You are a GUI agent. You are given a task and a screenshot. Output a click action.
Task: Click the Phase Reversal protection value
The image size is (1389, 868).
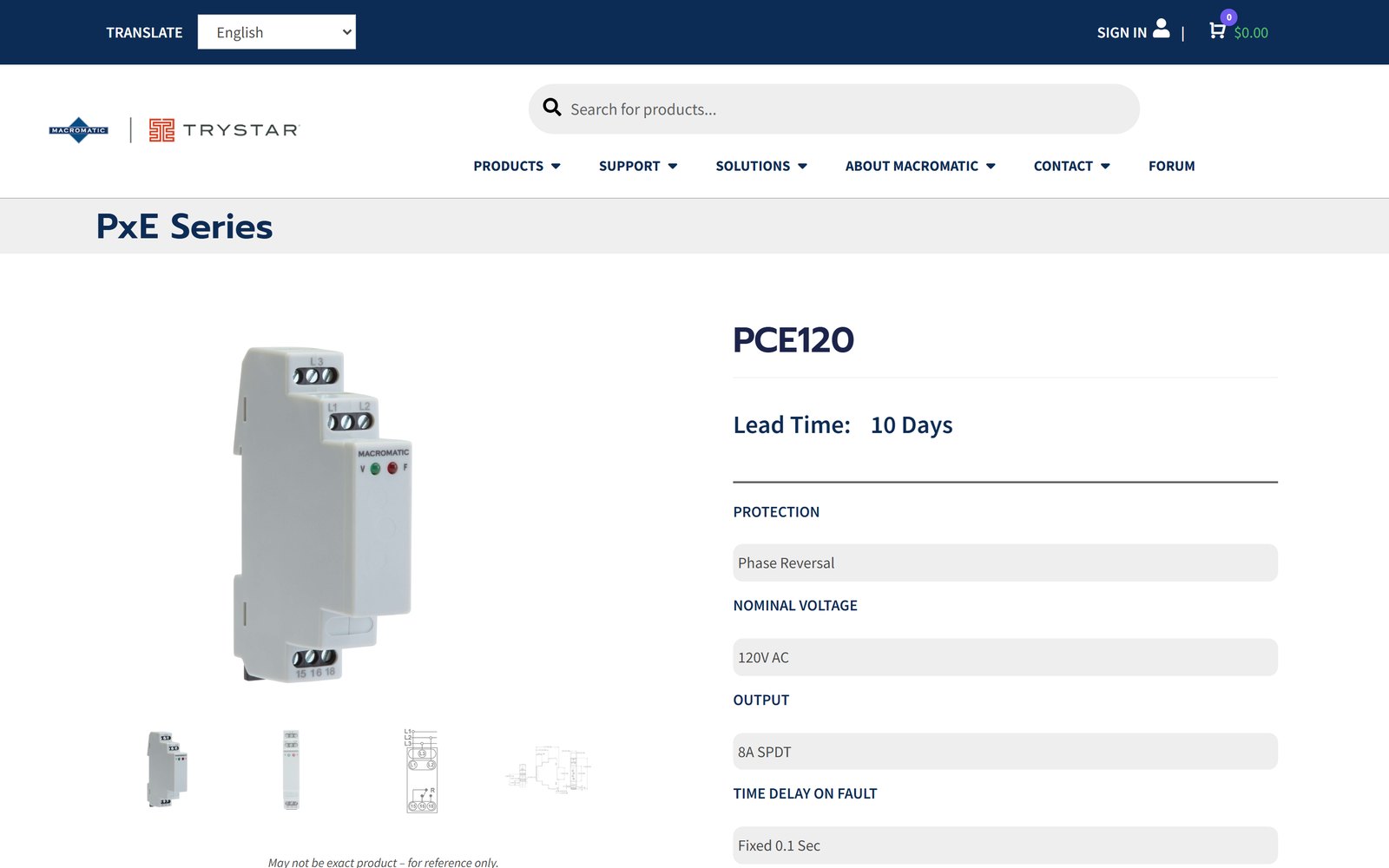[x=1005, y=562]
